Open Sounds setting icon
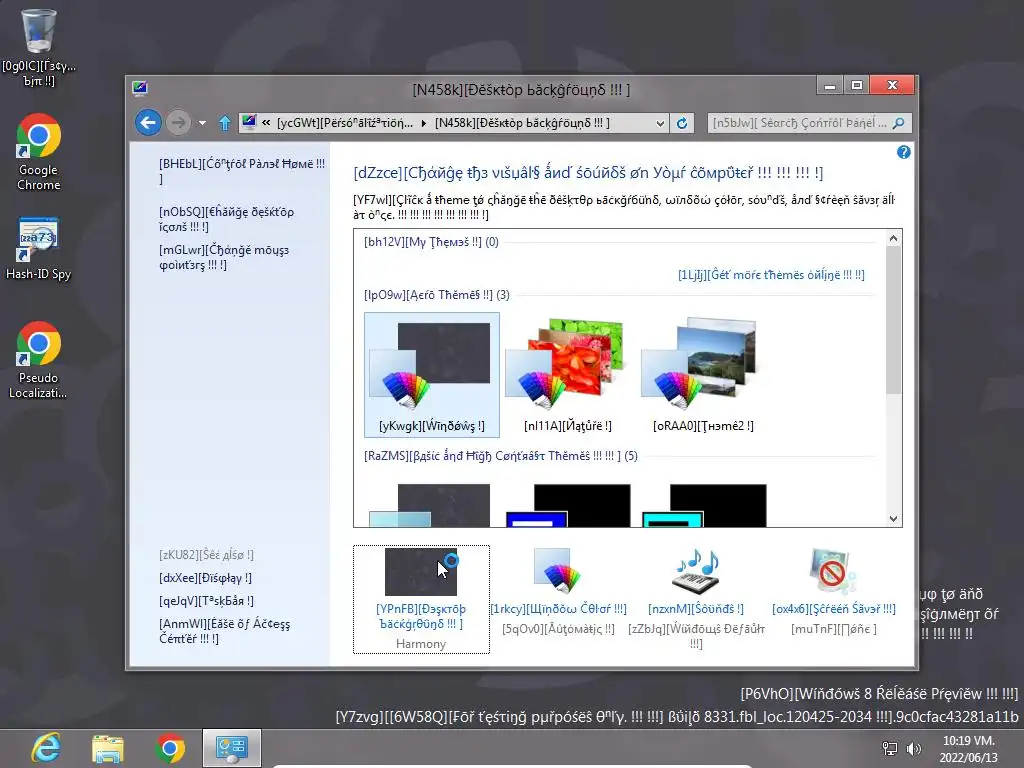 coord(696,571)
